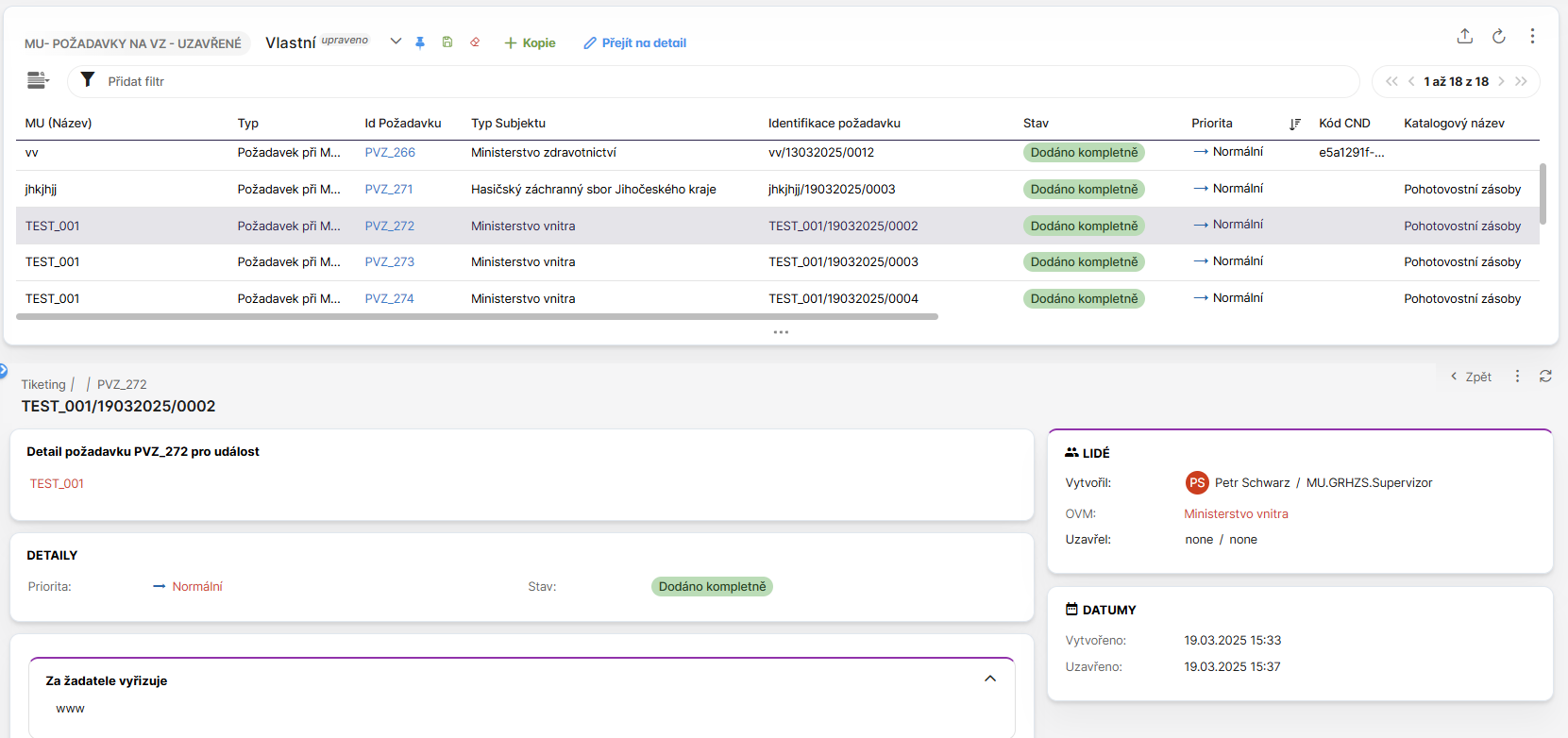Reload the request list with the top refresh icon

1498,36
